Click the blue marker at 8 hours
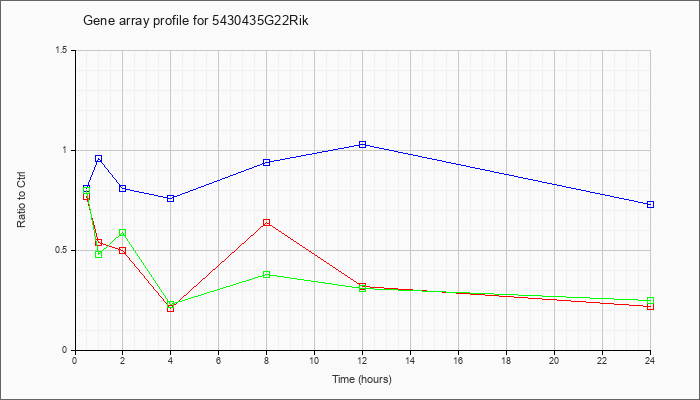This screenshot has width=700, height=400. [x=267, y=162]
